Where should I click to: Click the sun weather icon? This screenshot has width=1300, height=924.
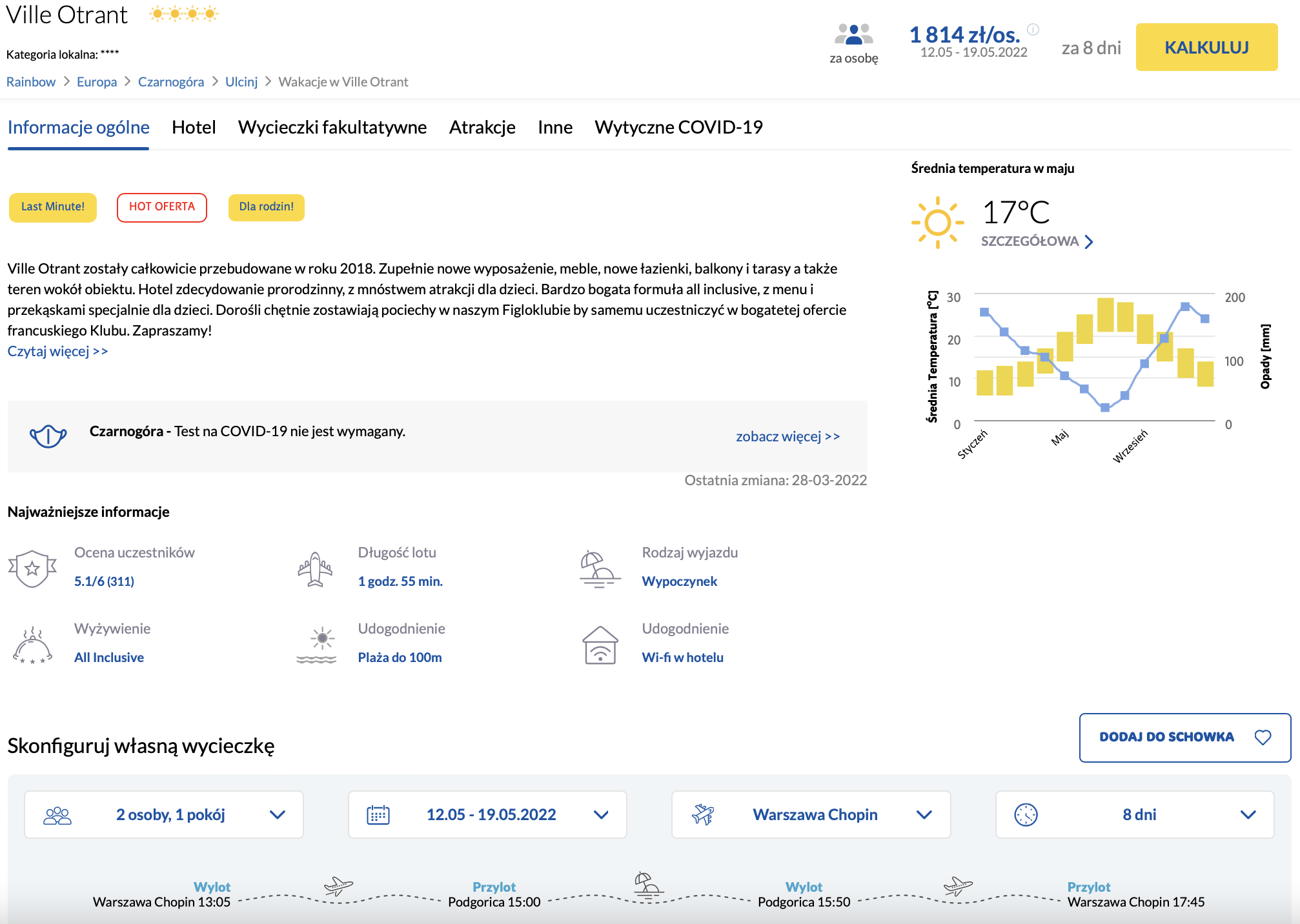[x=937, y=223]
